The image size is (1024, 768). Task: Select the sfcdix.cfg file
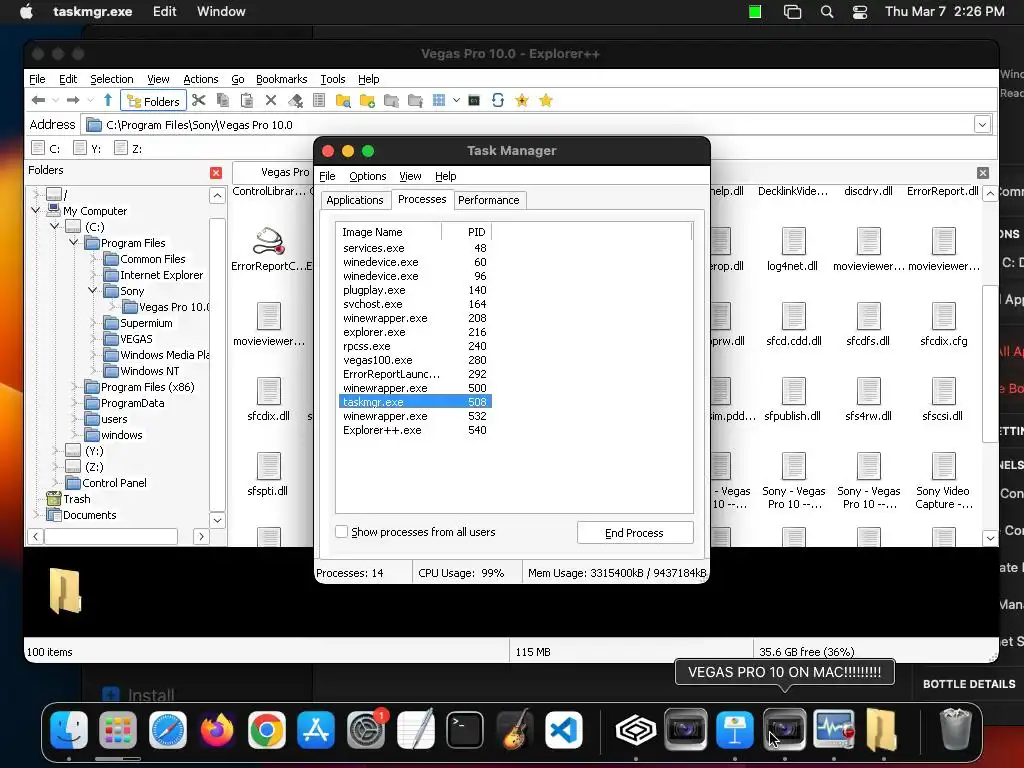(944, 325)
